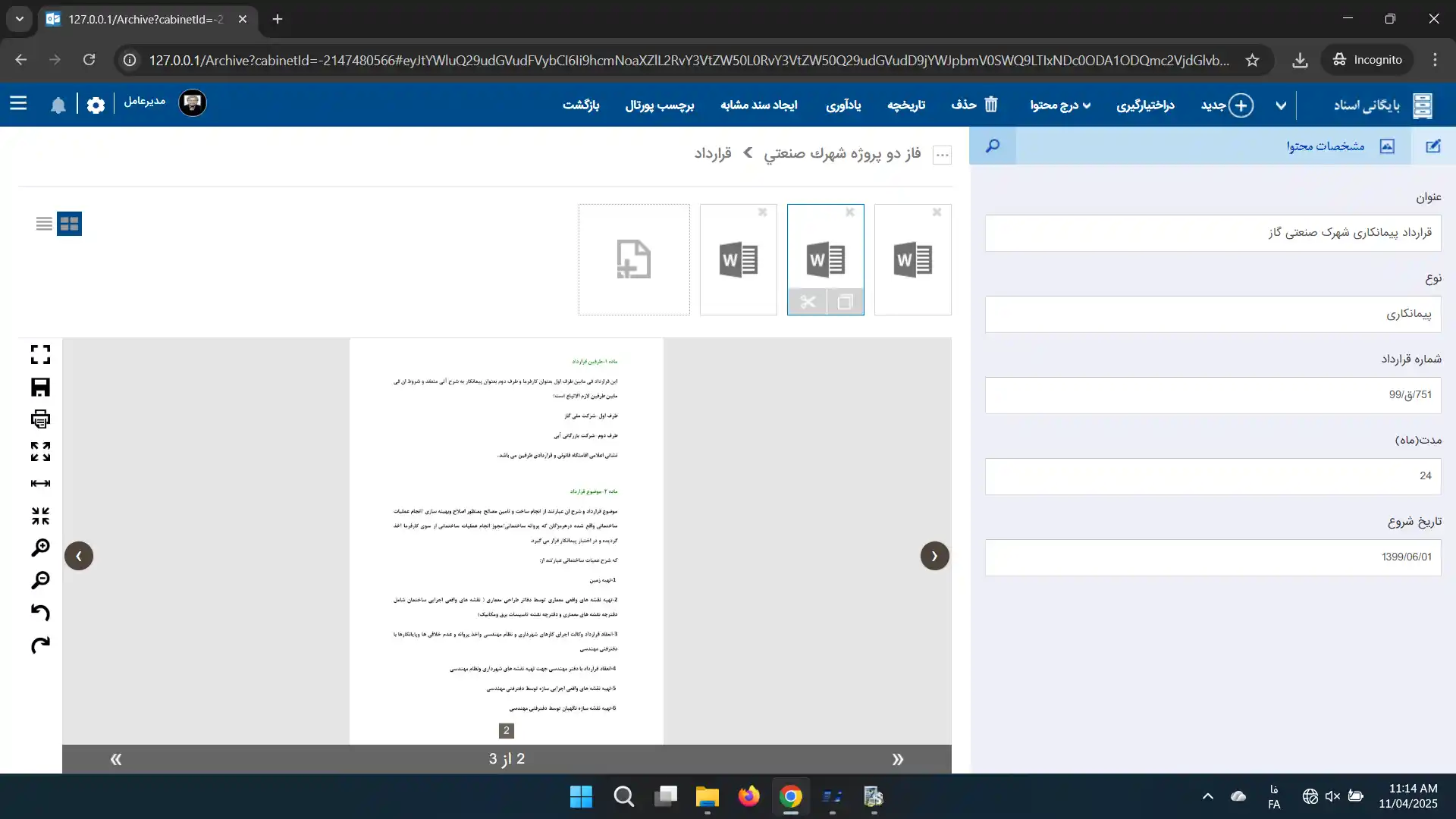Switch to grid thumbnail view
The width and height of the screenshot is (1456, 819).
[x=69, y=224]
